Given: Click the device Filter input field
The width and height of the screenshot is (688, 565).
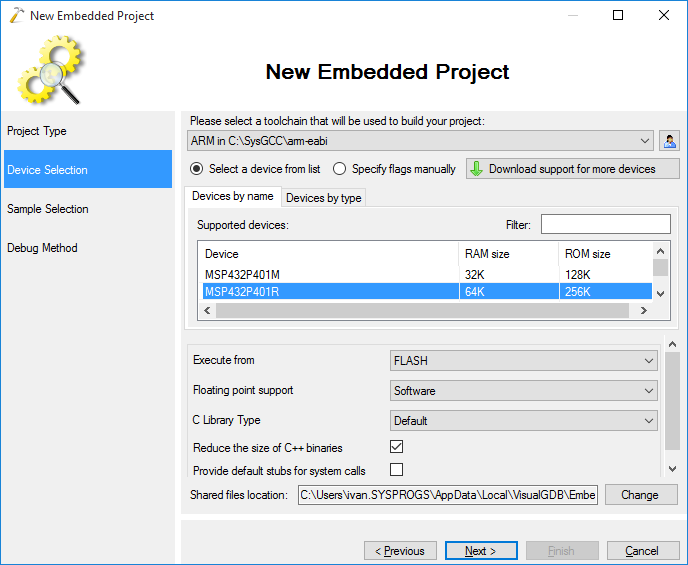Looking at the screenshot, I should pyautogui.click(x=606, y=224).
